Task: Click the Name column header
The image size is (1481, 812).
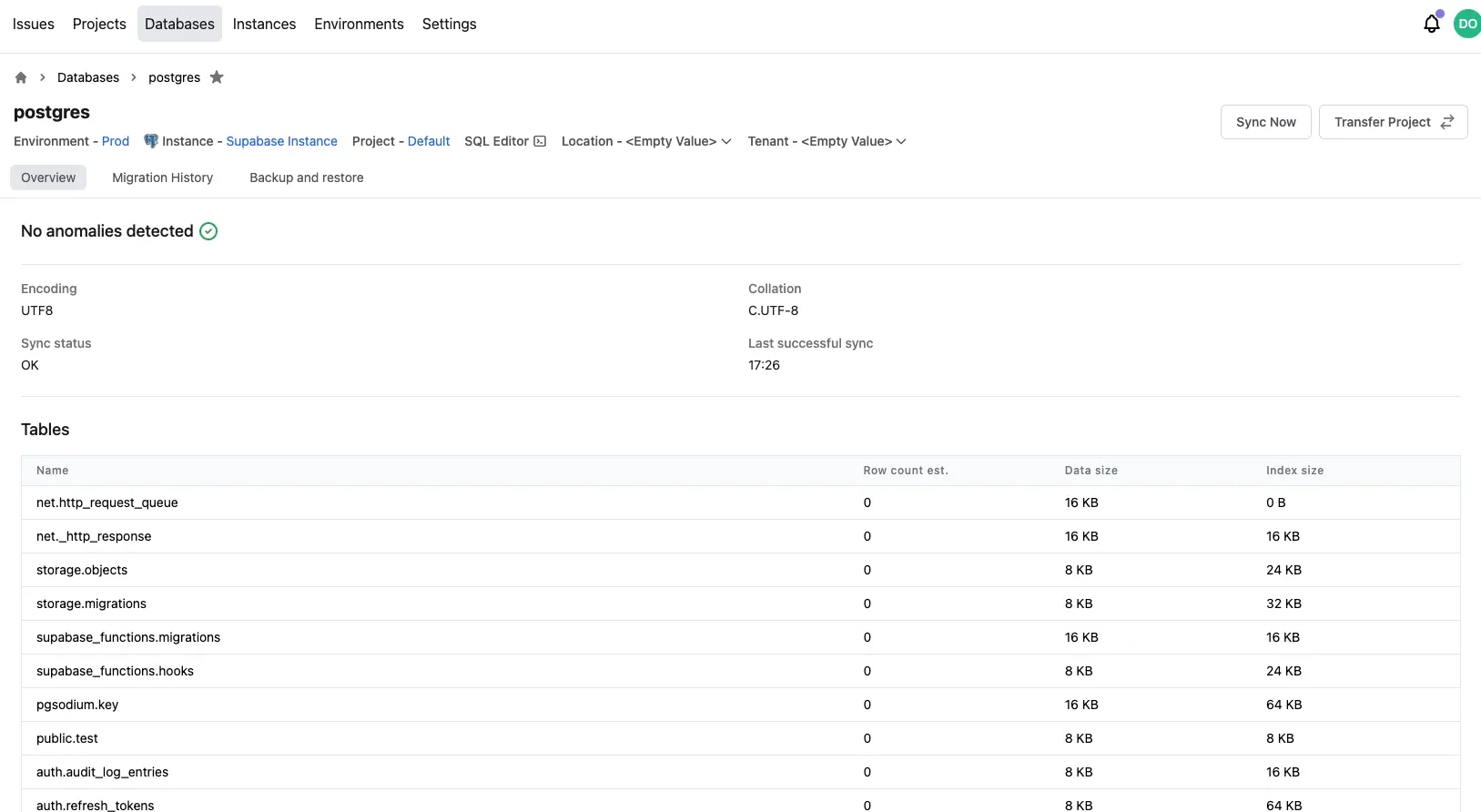Action: click(53, 471)
